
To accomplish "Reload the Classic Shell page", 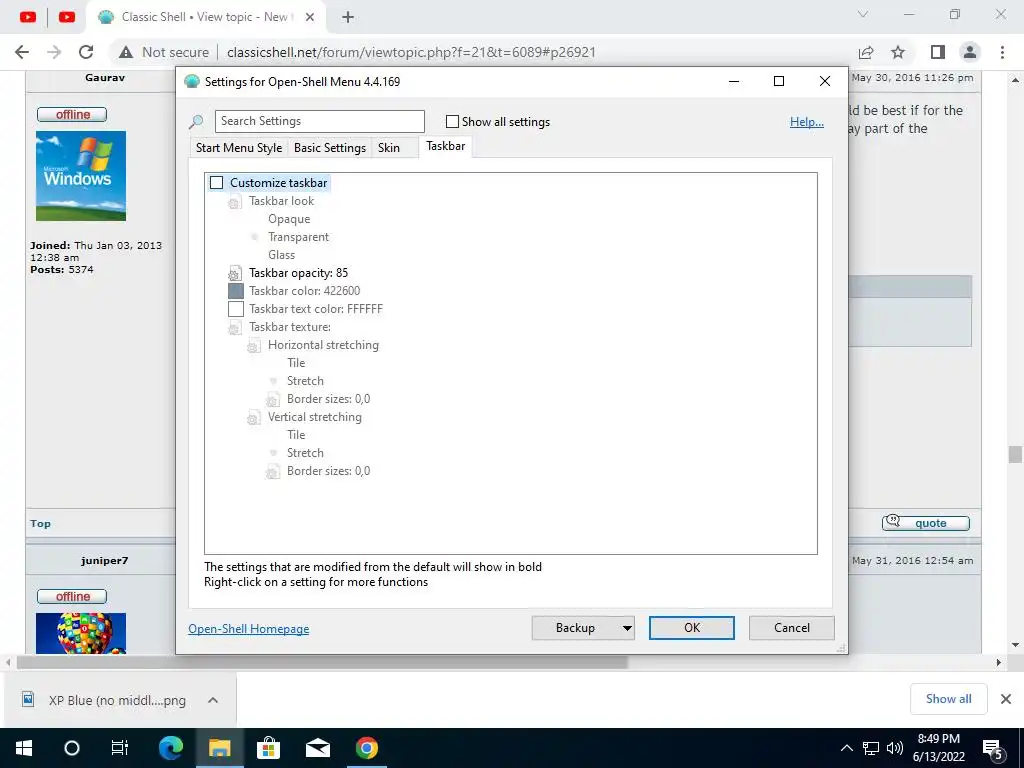I will click(86, 52).
